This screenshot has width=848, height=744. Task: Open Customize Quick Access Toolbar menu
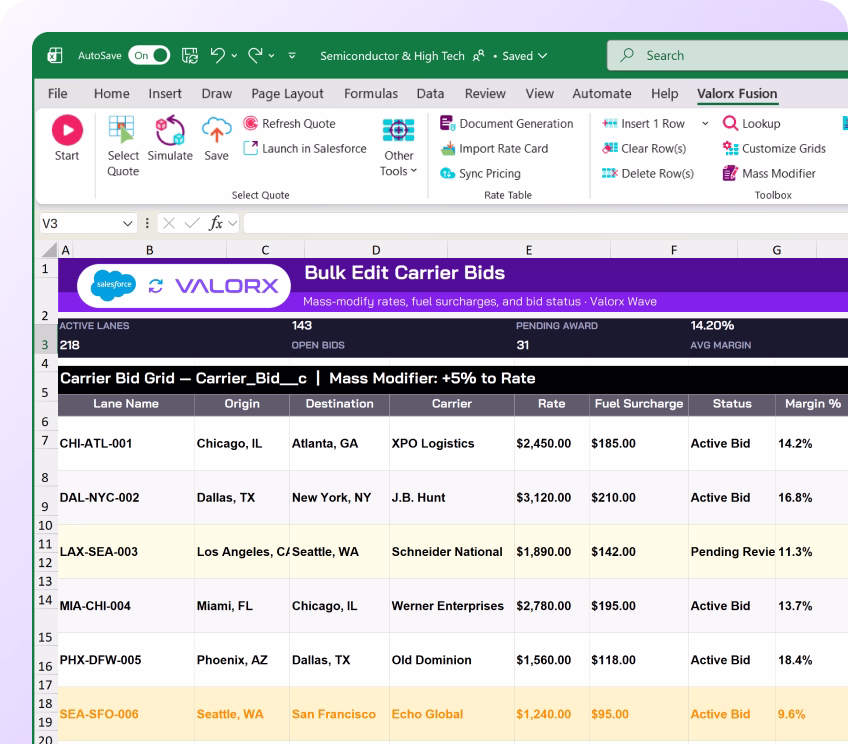click(x=292, y=56)
